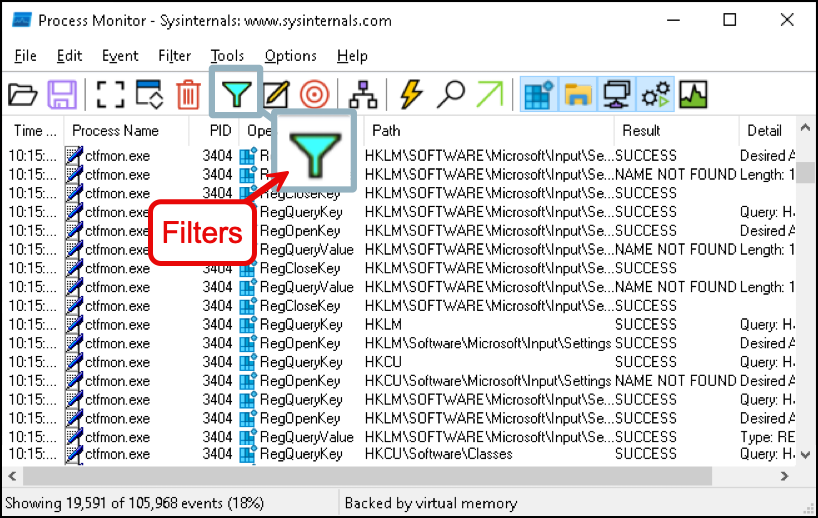Click the vertical scrollbar thumb
The image size is (818, 518).
tap(806, 172)
